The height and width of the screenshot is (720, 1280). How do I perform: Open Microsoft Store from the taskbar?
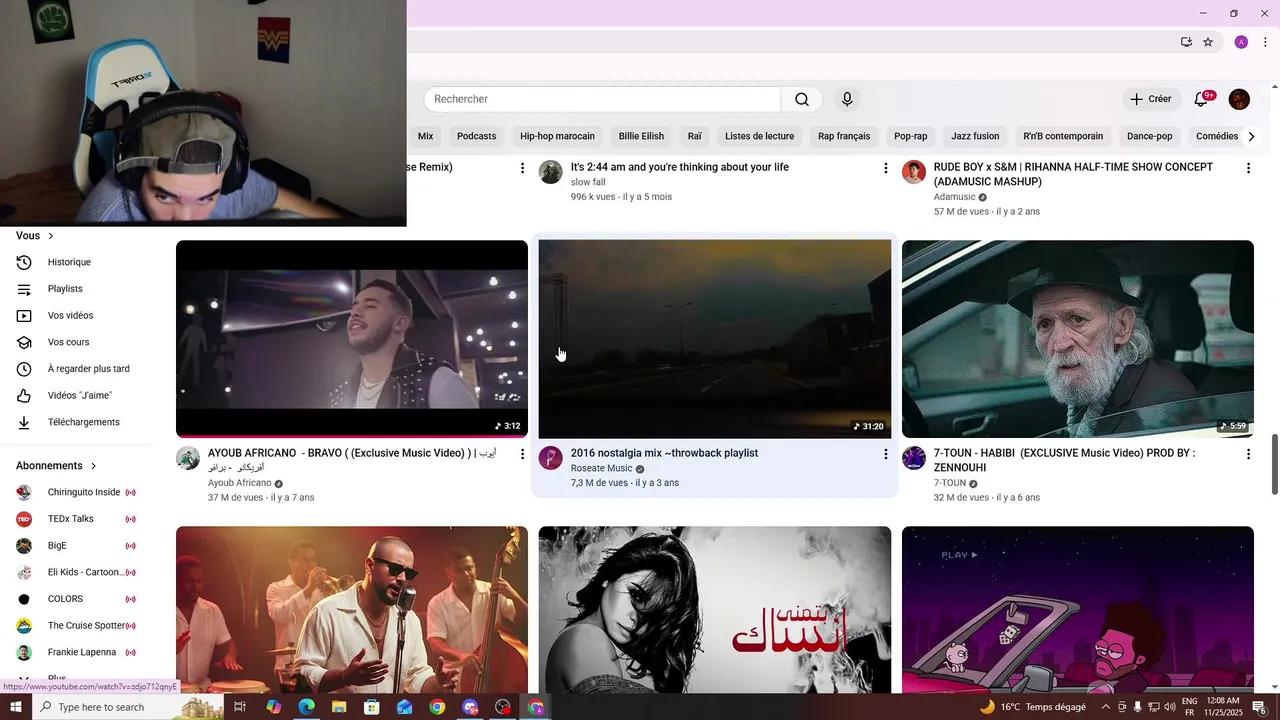[x=372, y=707]
